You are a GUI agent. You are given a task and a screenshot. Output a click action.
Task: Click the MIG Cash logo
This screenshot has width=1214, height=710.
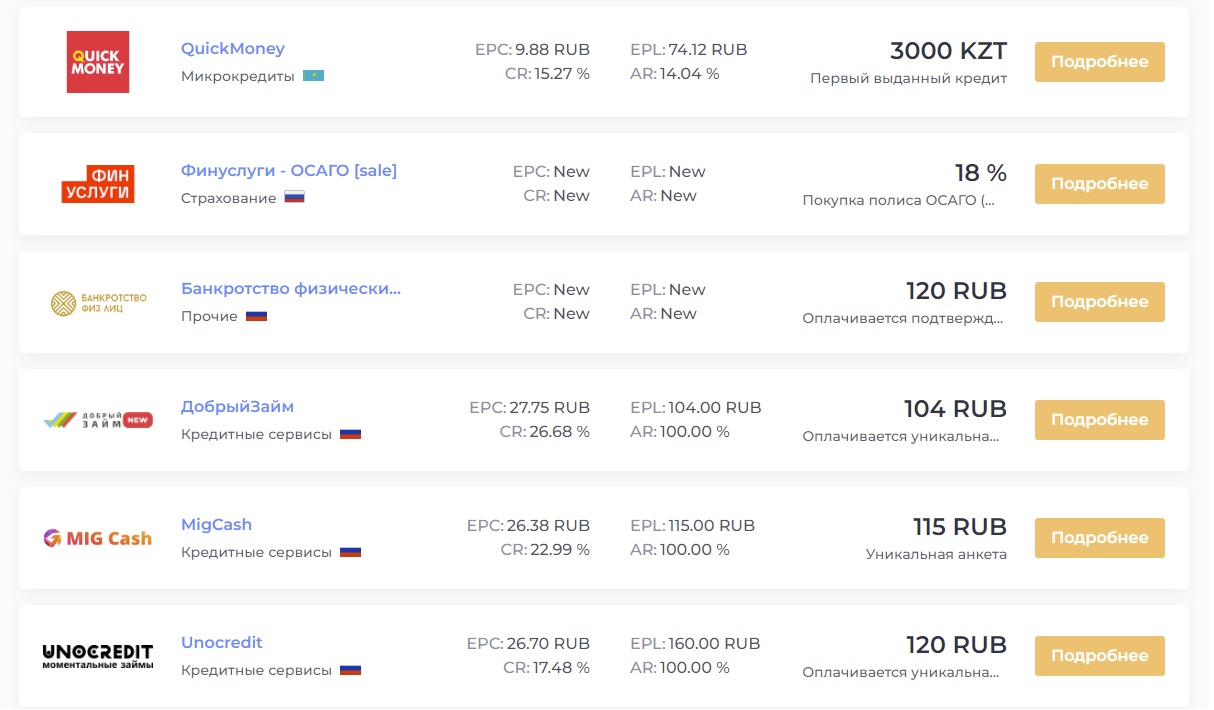pos(98,538)
